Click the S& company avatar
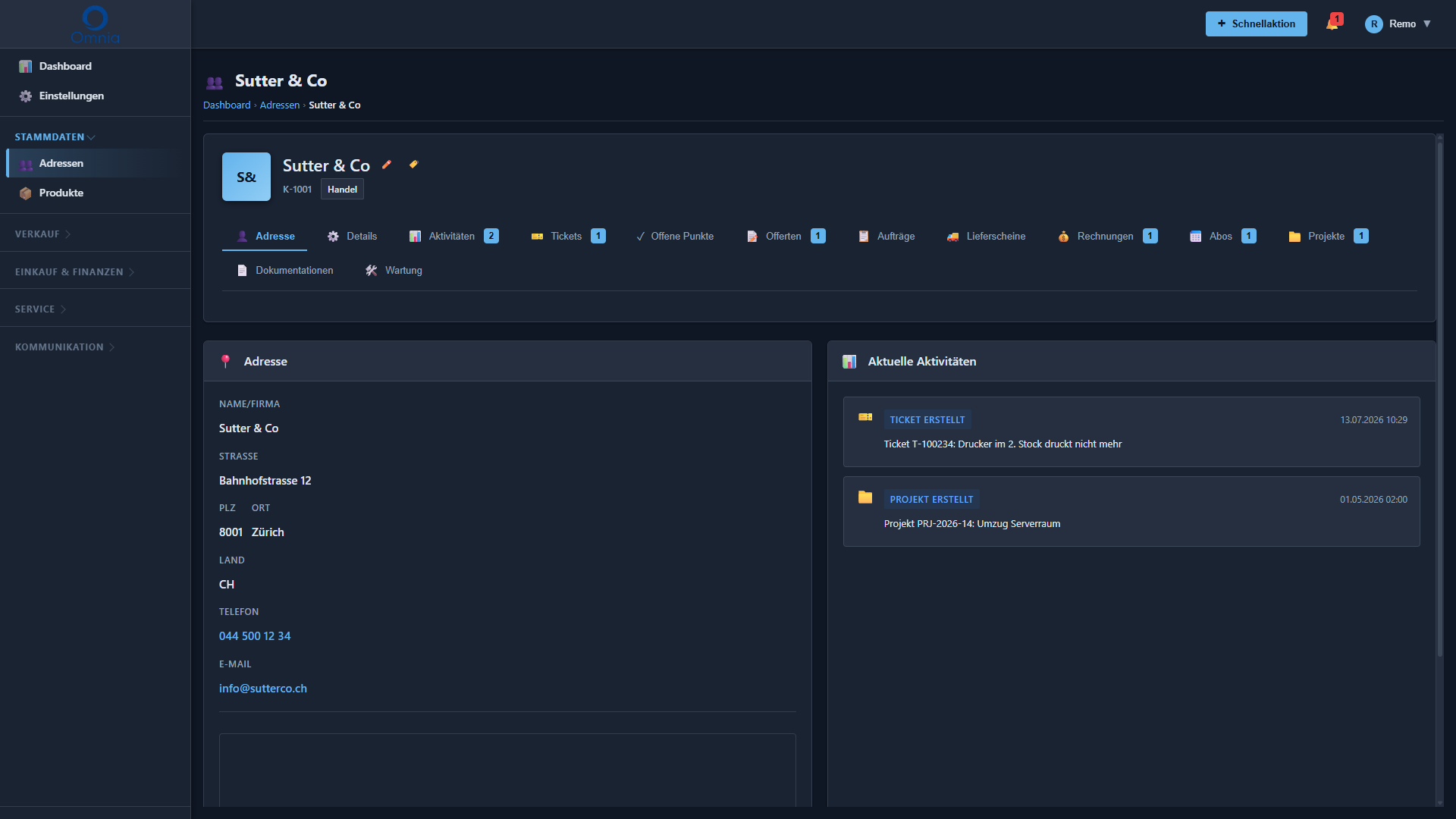This screenshot has width=1456, height=819. point(246,177)
